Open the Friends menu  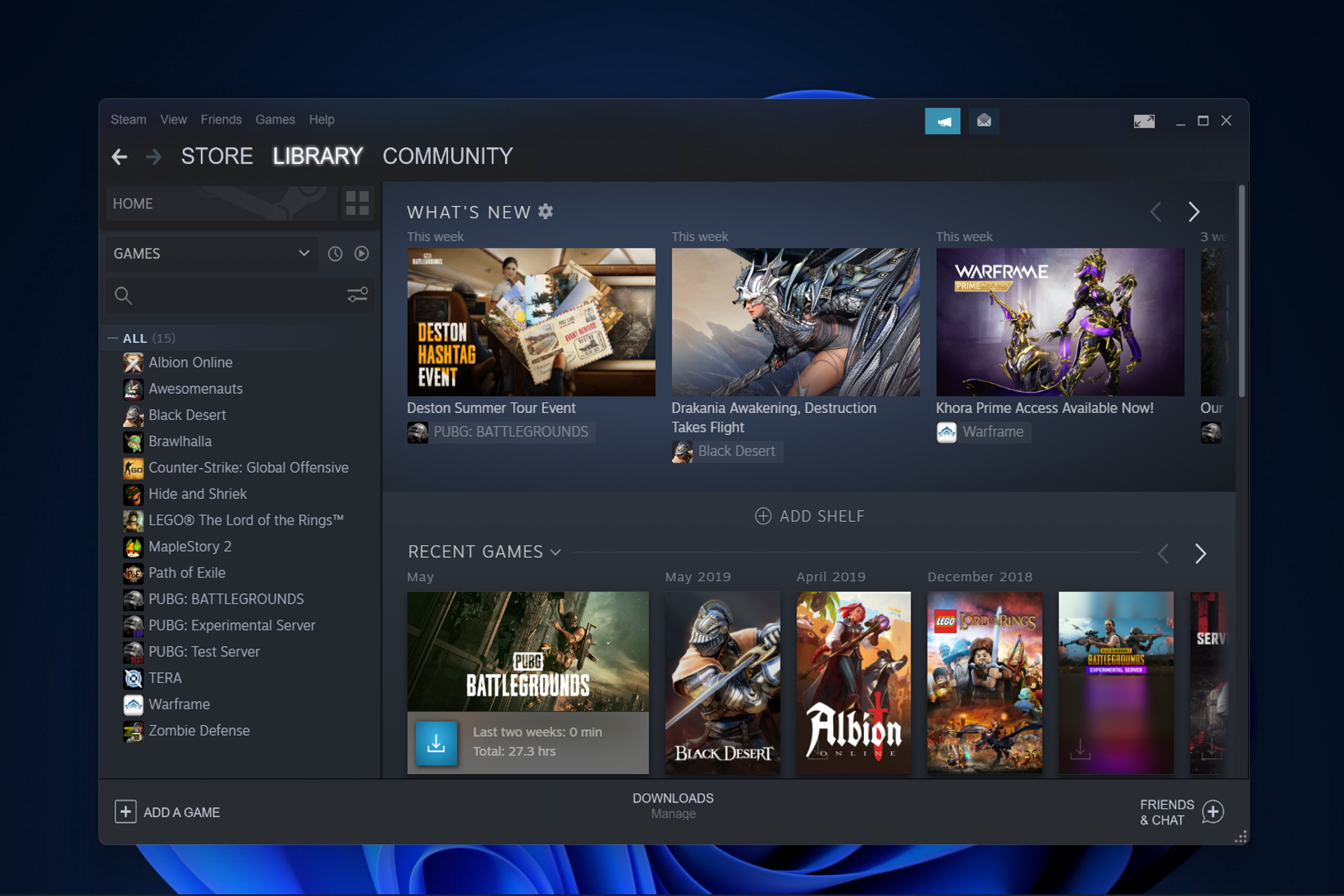pos(220,120)
